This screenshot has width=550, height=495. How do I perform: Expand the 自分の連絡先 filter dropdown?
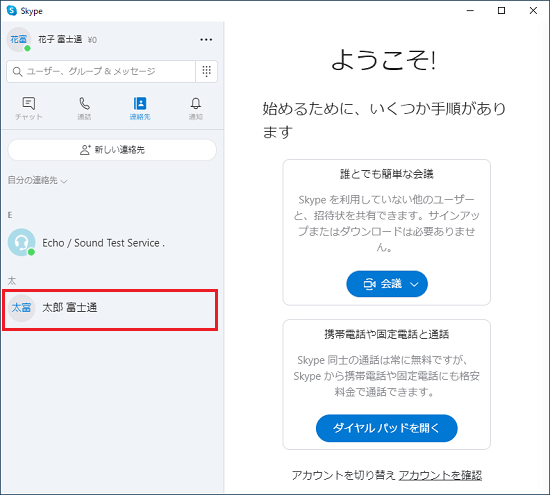(x=37, y=180)
